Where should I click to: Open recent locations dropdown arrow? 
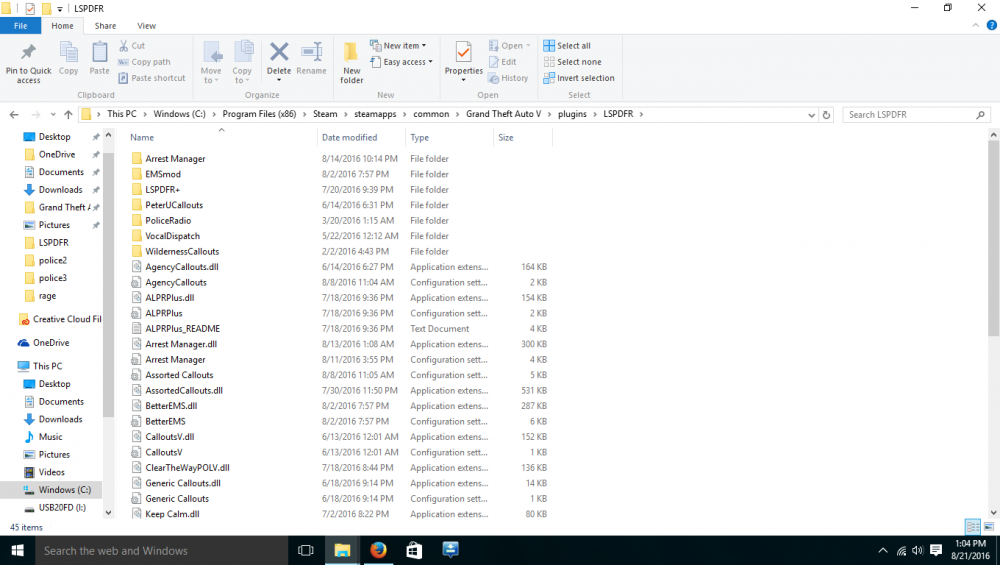53,115
